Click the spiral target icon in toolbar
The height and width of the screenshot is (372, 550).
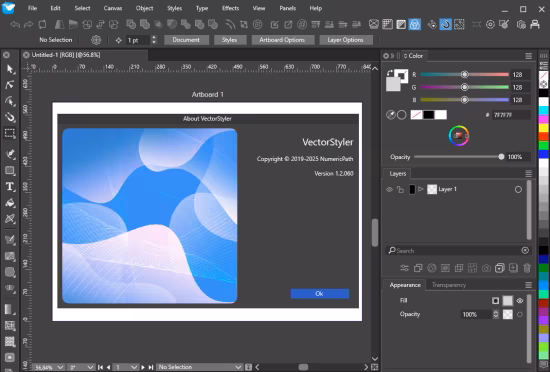(258, 25)
